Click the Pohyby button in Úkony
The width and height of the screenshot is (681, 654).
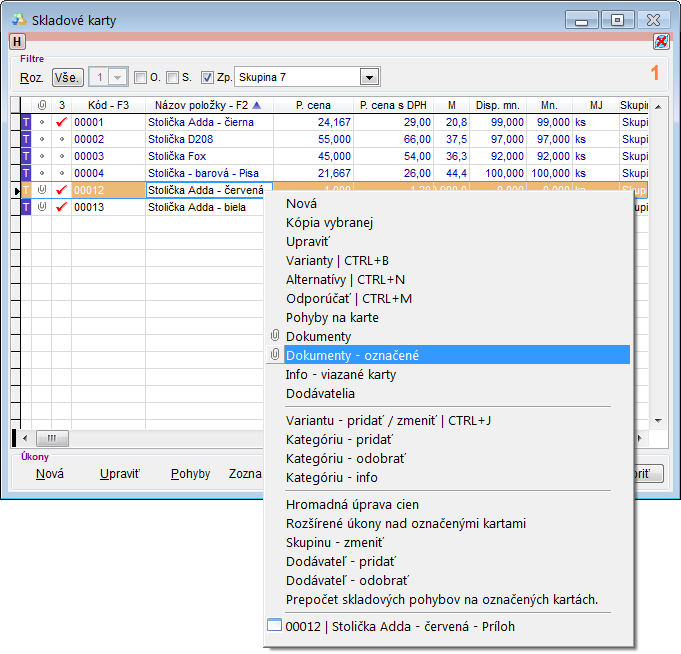190,474
